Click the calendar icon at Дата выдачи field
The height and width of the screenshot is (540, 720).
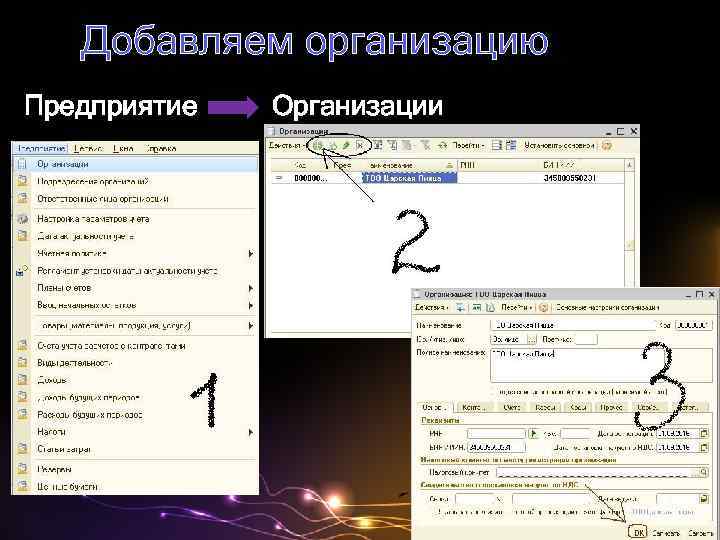[703, 498]
